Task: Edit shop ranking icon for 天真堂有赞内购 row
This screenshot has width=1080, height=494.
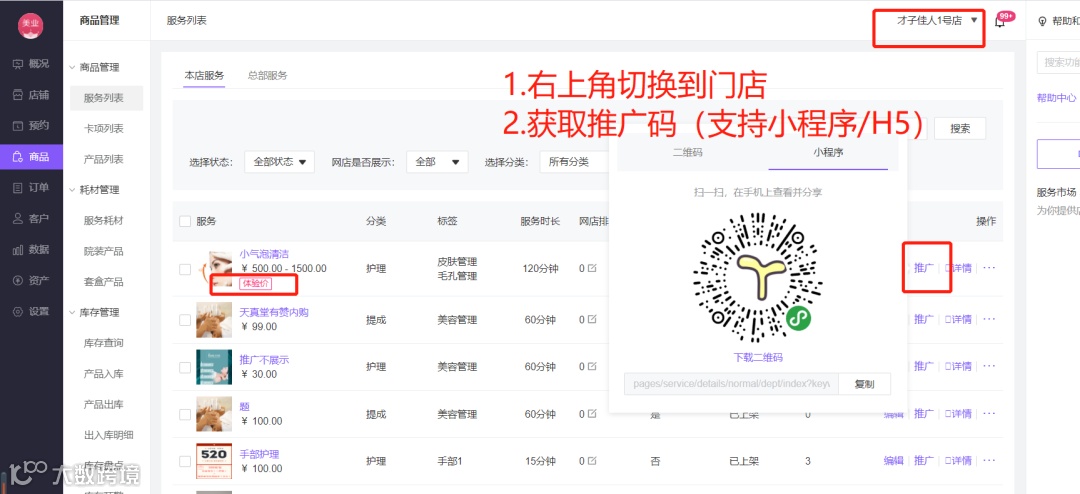Action: [592, 320]
